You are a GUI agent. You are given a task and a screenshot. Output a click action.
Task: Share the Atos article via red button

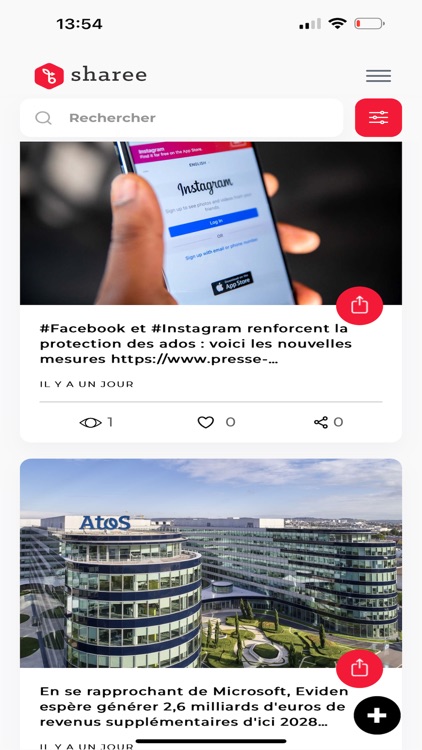click(359, 668)
